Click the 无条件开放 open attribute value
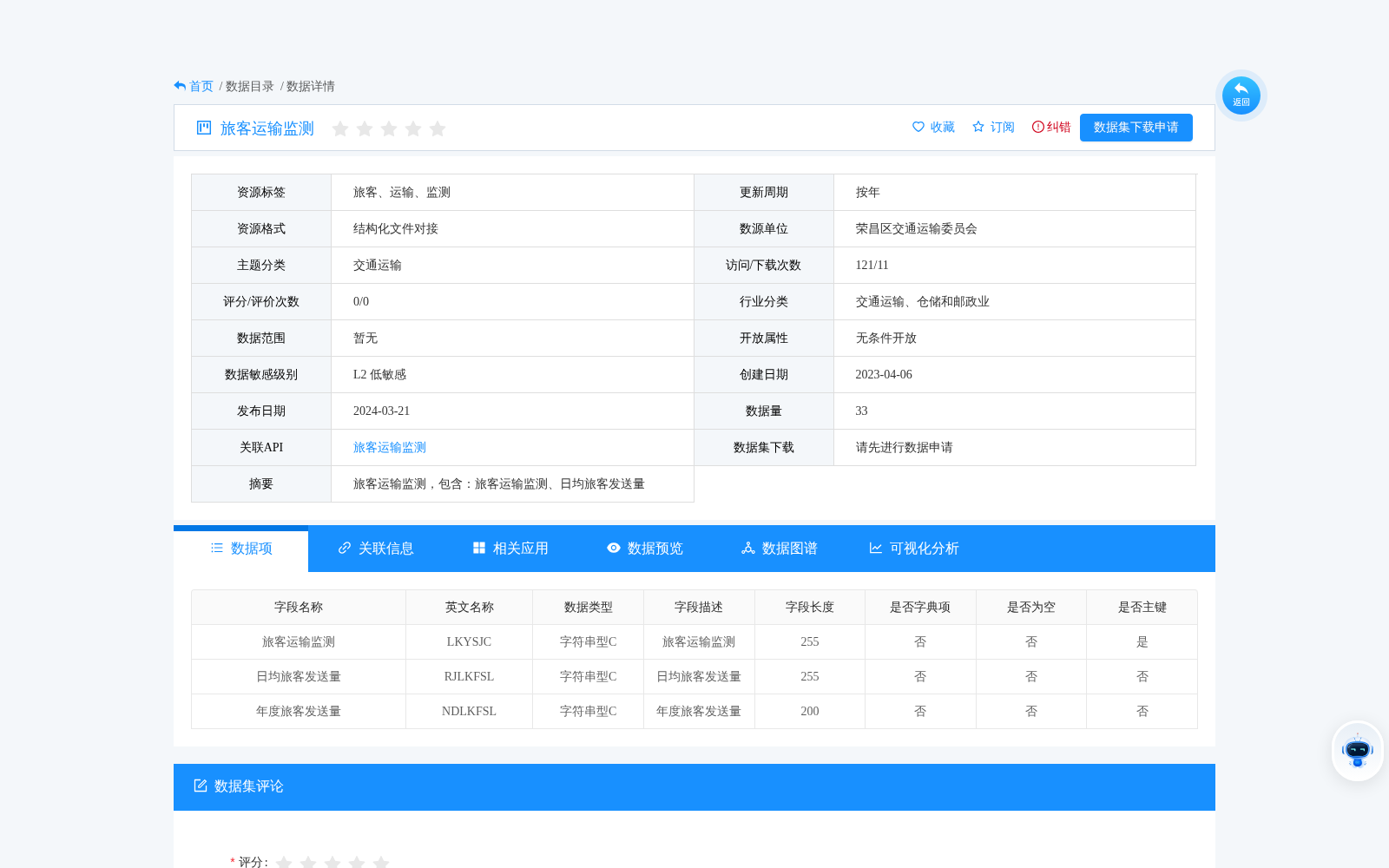 pos(886,338)
